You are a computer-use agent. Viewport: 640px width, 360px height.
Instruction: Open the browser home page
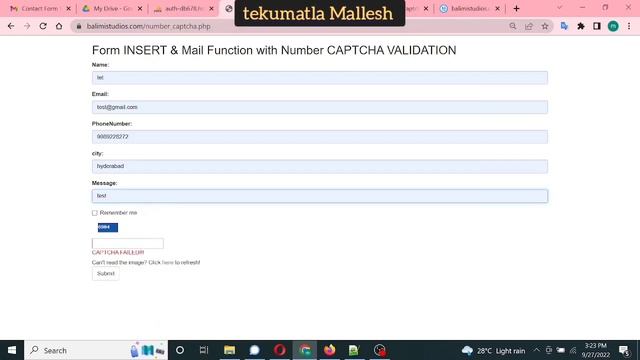(59, 26)
